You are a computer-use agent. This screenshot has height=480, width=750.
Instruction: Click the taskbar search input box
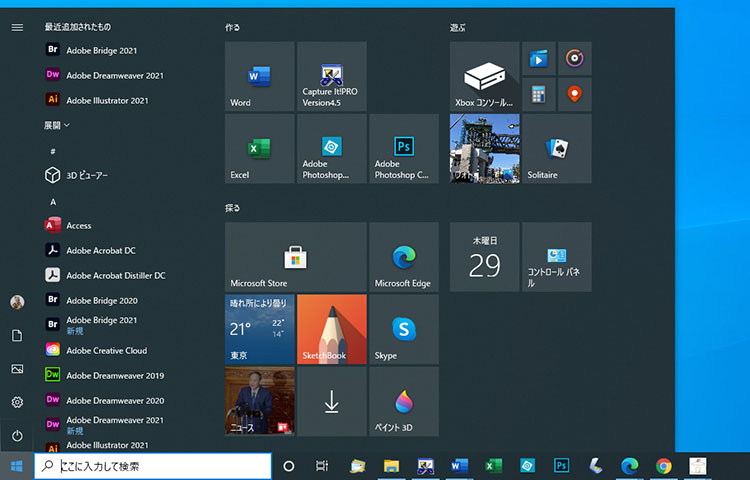[x=160, y=466]
